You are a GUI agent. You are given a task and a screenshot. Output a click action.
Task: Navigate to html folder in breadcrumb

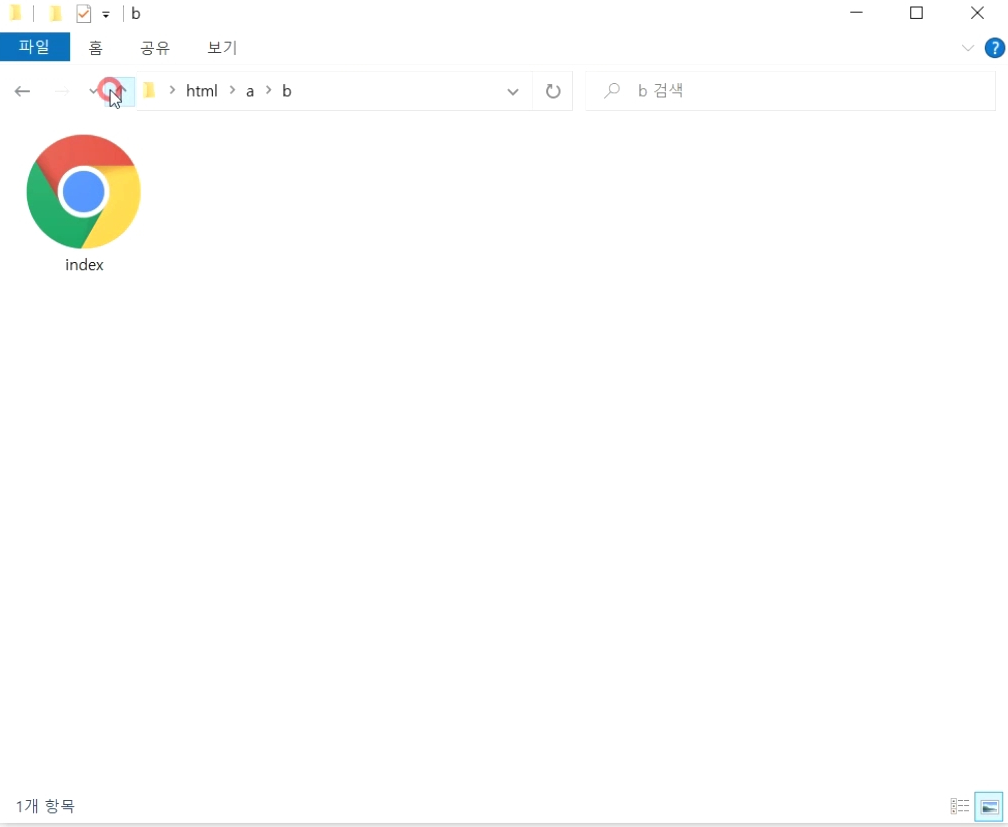point(202,91)
